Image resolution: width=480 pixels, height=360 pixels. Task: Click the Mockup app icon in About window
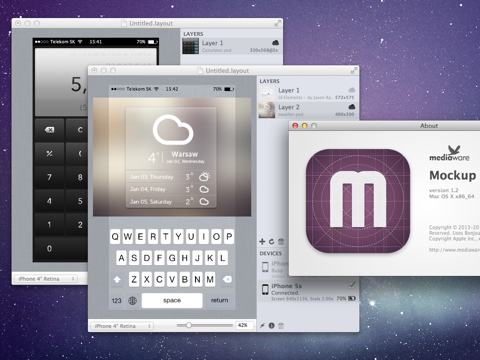click(358, 201)
